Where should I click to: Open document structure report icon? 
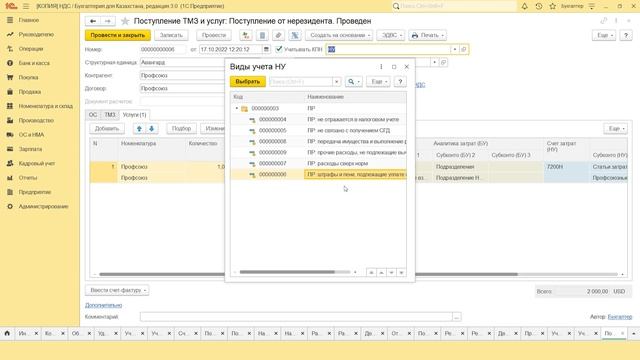[x=262, y=36]
